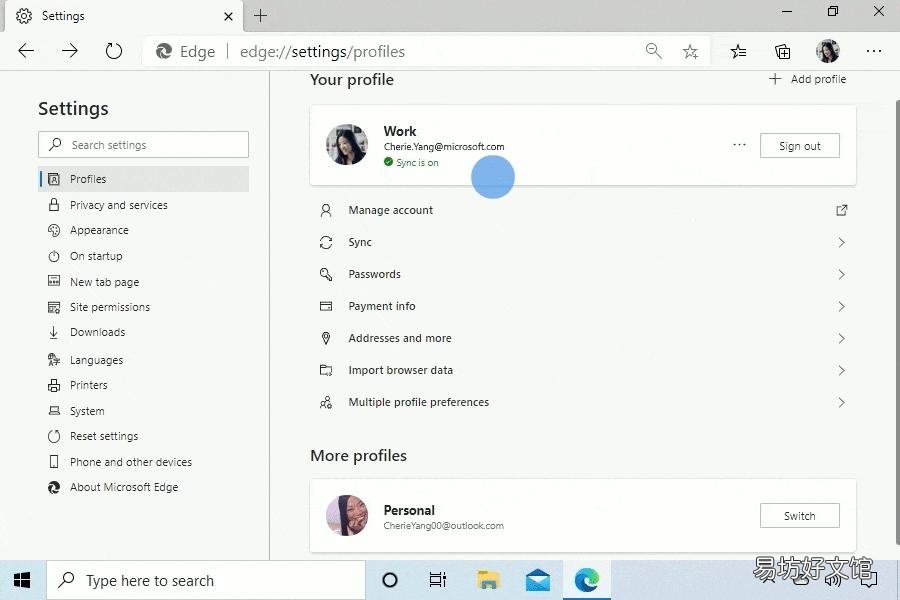Open Profiles in the settings sidebar
The height and width of the screenshot is (600, 900).
click(143, 179)
